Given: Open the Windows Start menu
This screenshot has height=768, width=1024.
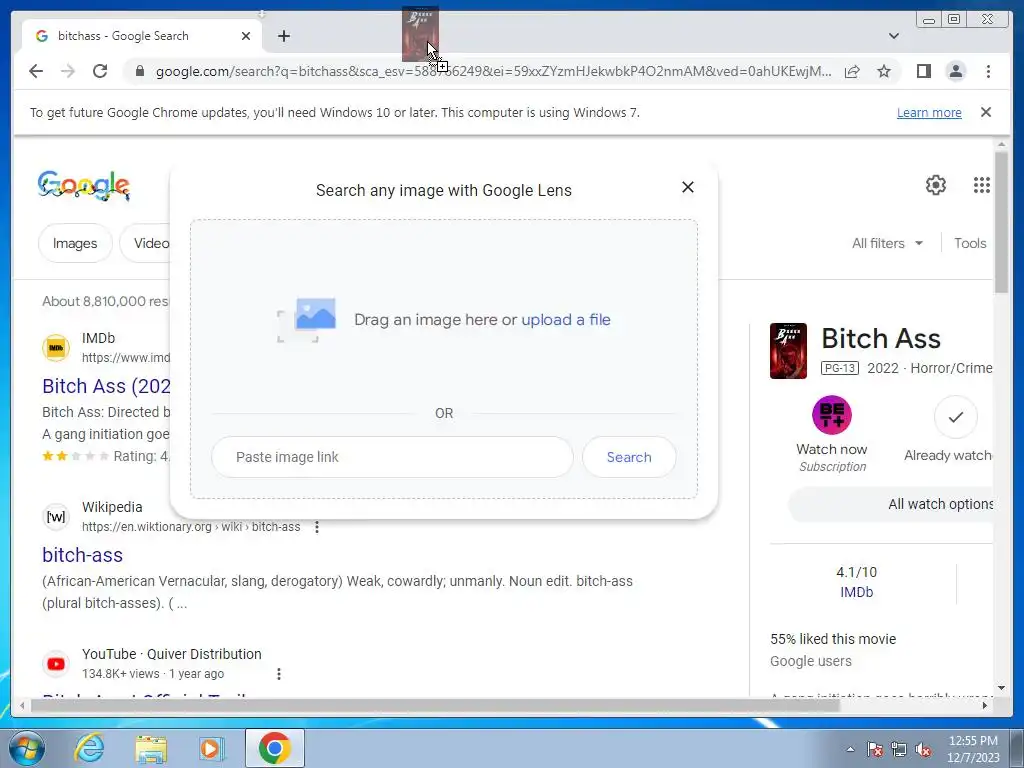Looking at the screenshot, I should [26, 748].
